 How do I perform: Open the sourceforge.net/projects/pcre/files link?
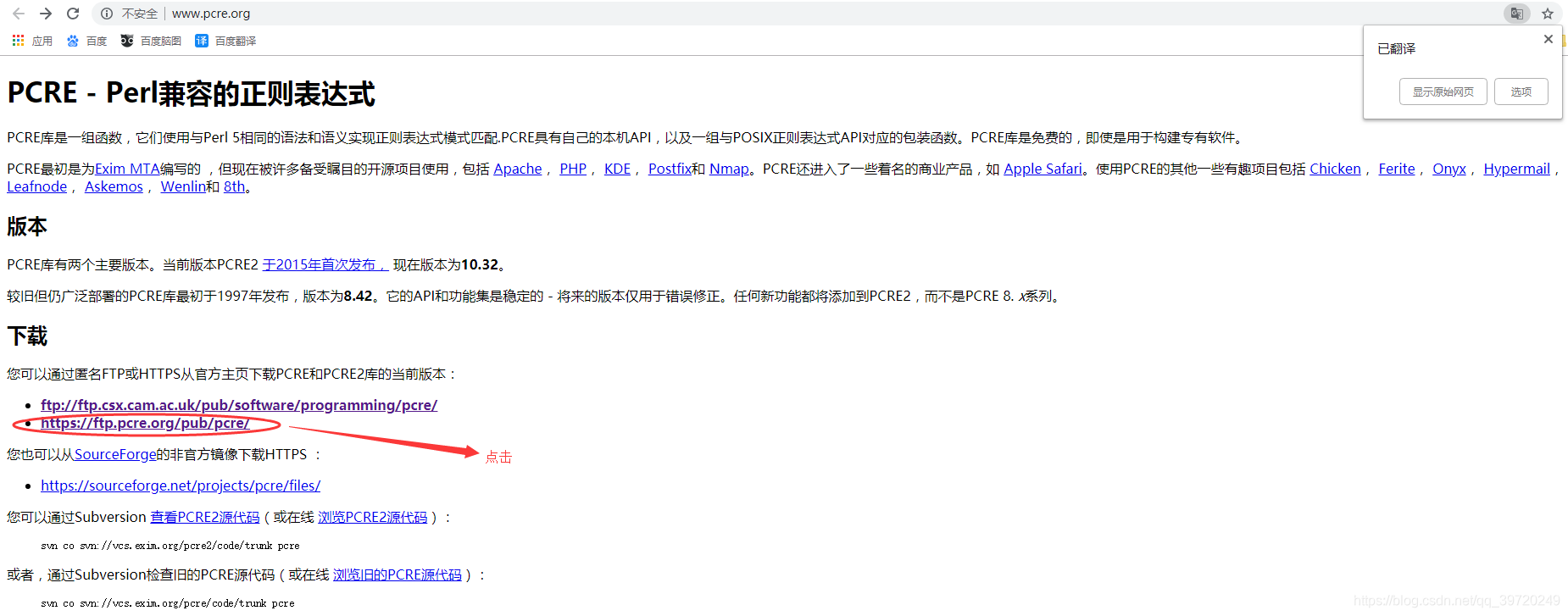click(181, 486)
